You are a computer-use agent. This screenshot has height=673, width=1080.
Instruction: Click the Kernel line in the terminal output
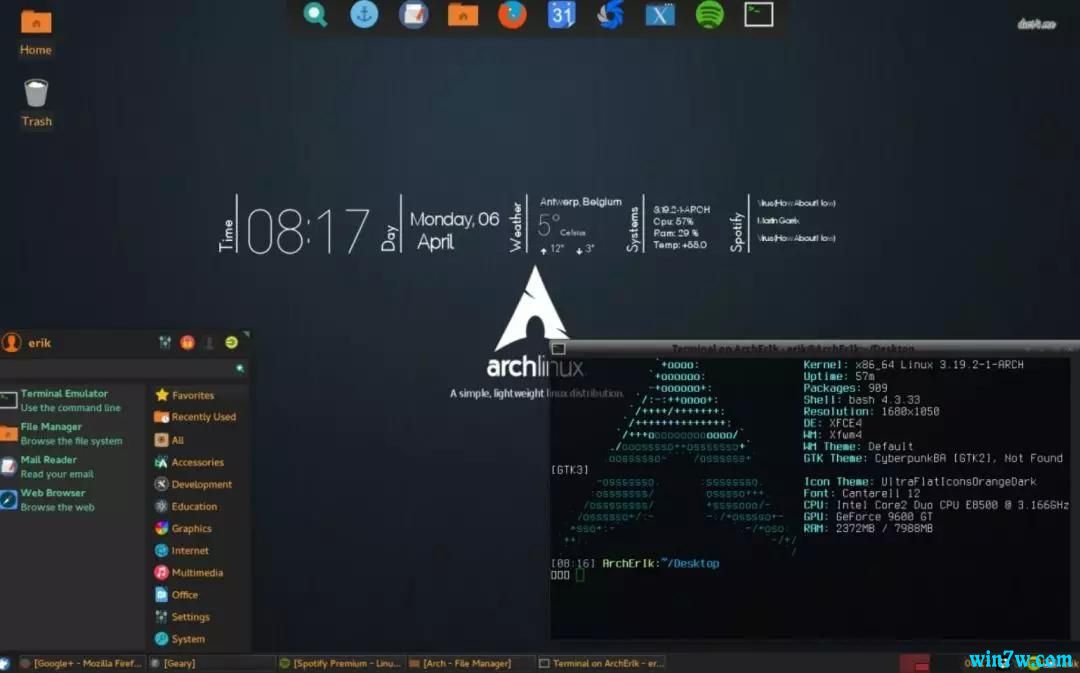click(x=913, y=364)
